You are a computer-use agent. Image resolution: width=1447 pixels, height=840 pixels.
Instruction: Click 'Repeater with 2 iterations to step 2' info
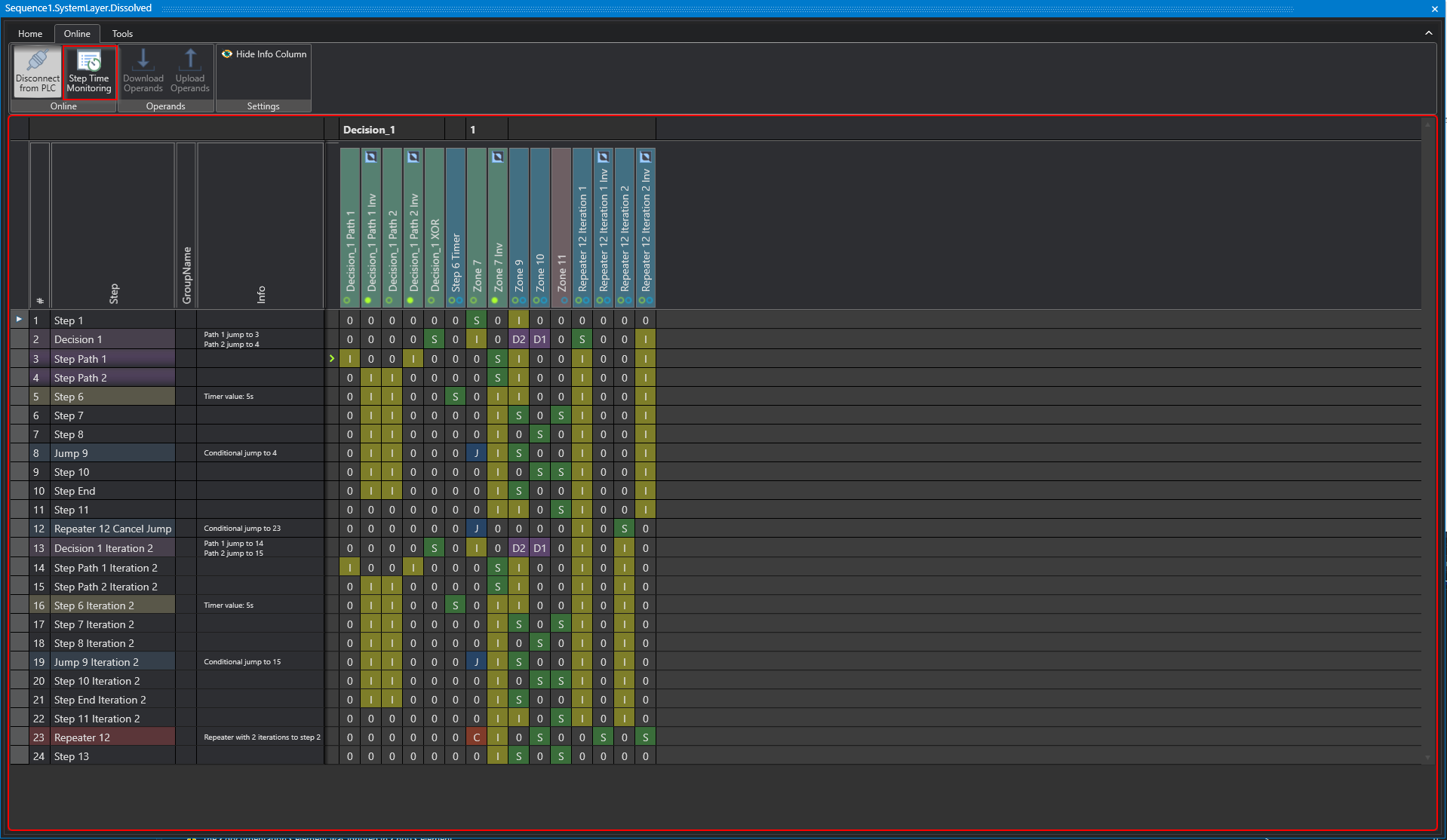(x=261, y=737)
